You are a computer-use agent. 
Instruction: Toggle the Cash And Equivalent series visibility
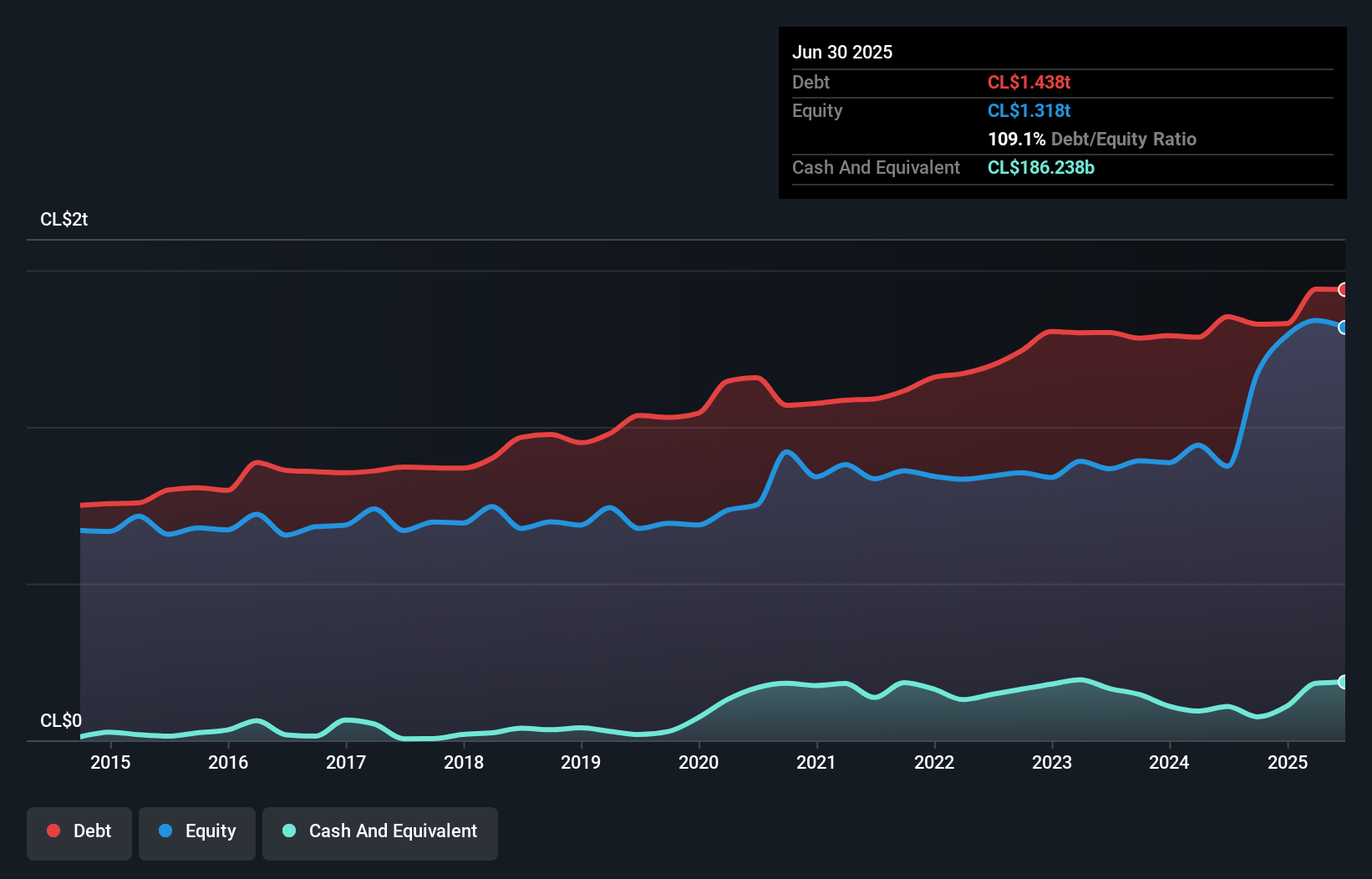380,833
